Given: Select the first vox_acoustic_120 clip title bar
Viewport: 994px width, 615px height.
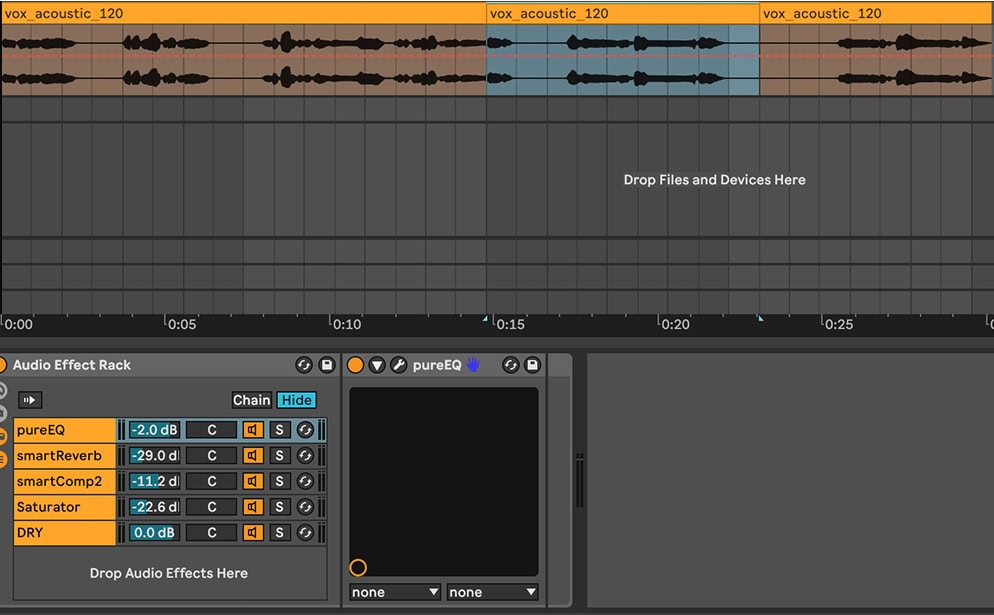Looking at the screenshot, I should click(x=243, y=13).
